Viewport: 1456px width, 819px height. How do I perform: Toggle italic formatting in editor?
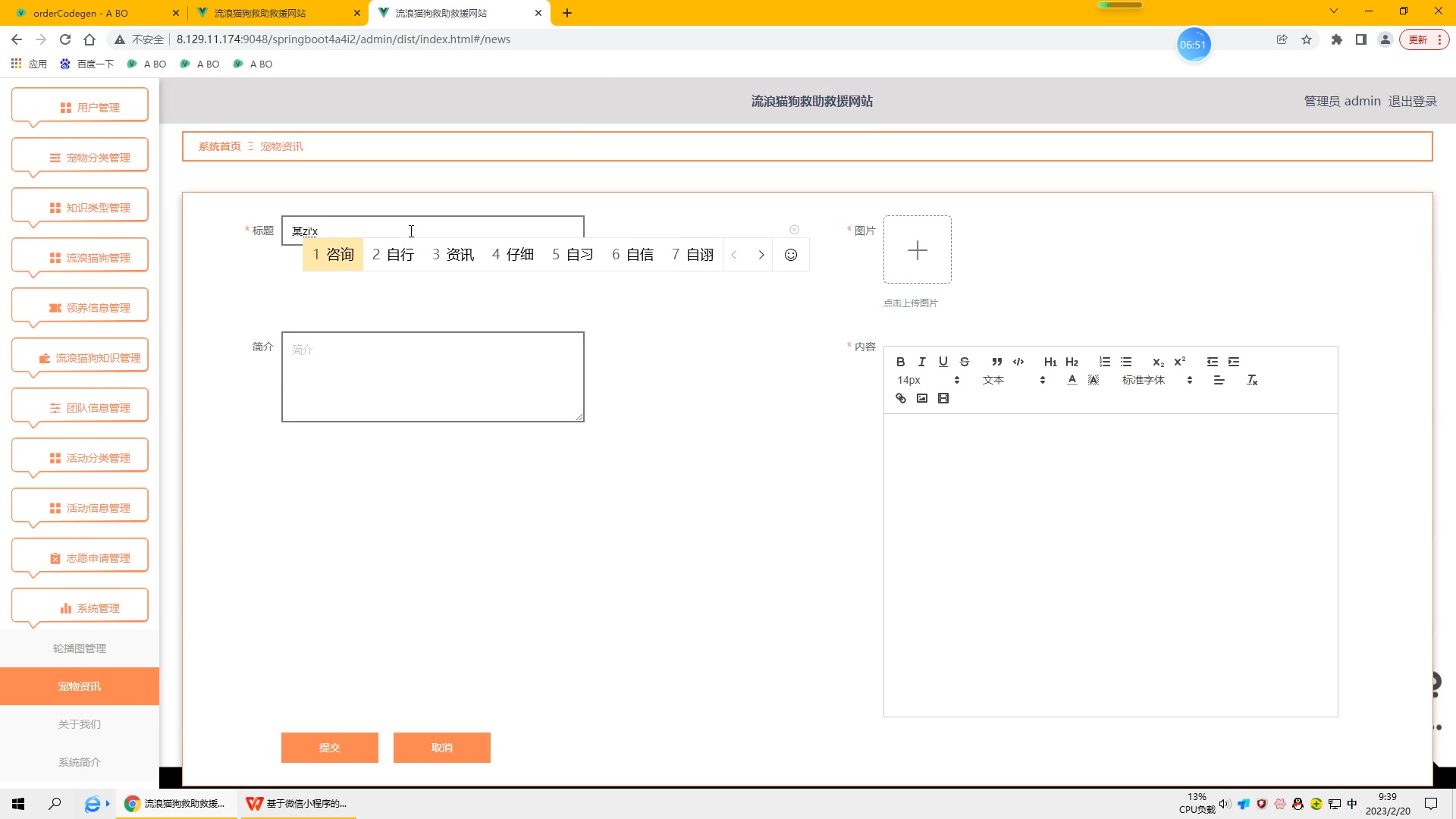click(921, 362)
